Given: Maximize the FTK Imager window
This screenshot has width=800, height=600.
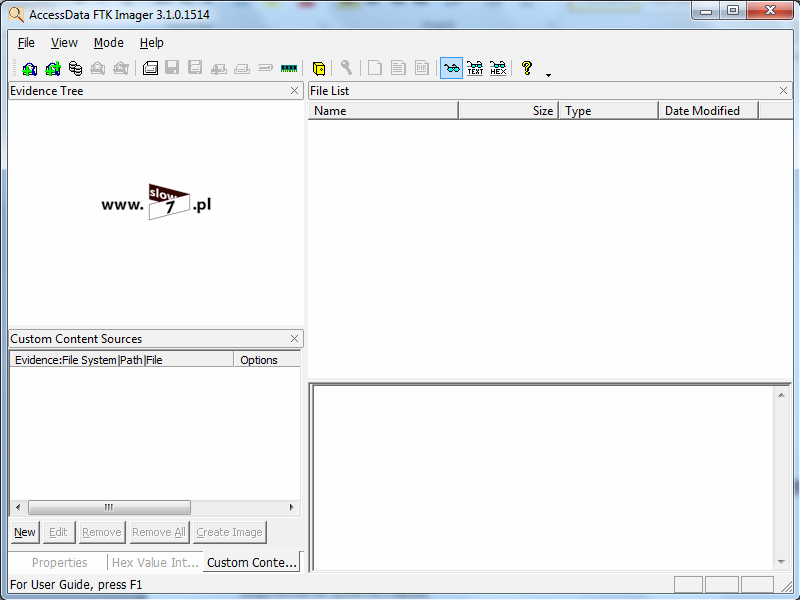Looking at the screenshot, I should (733, 11).
